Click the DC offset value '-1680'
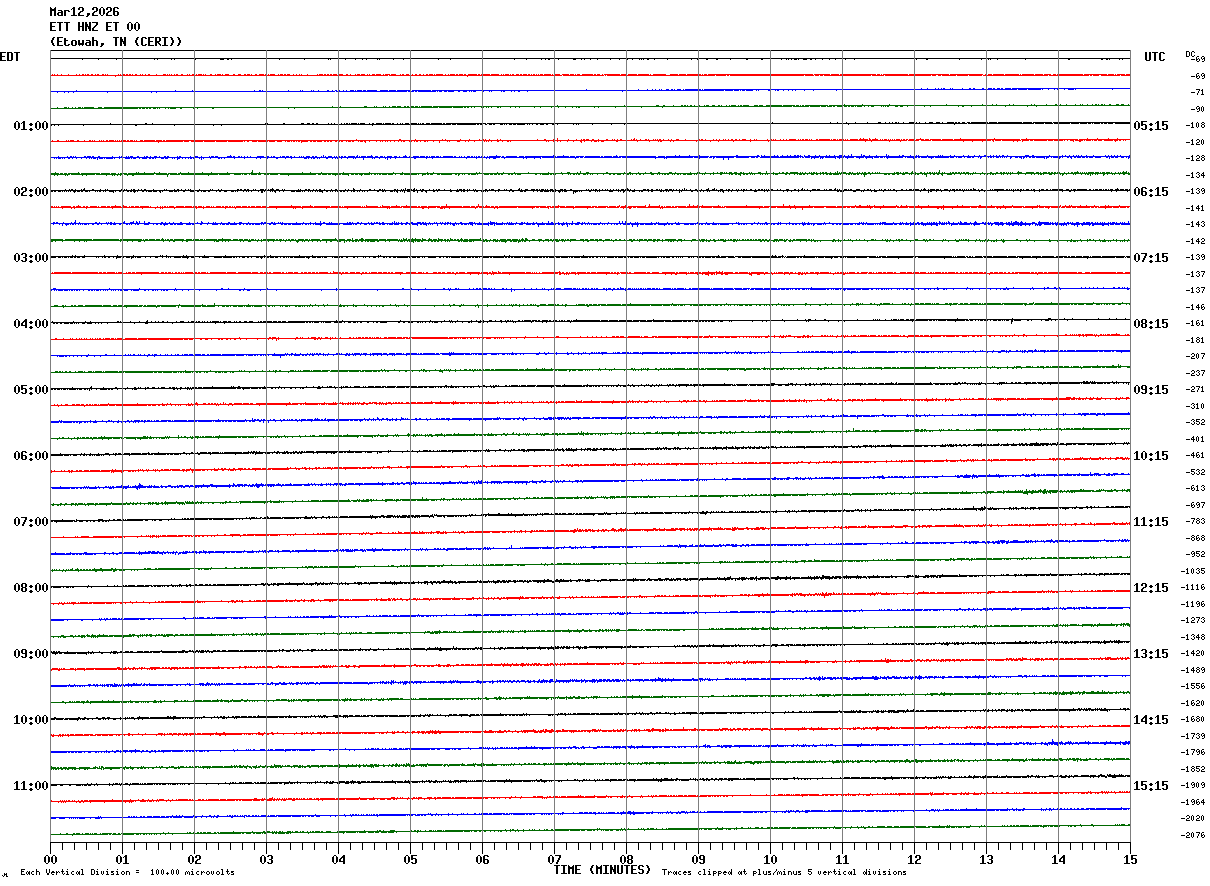This screenshot has width=1210, height=886. coord(1193,720)
